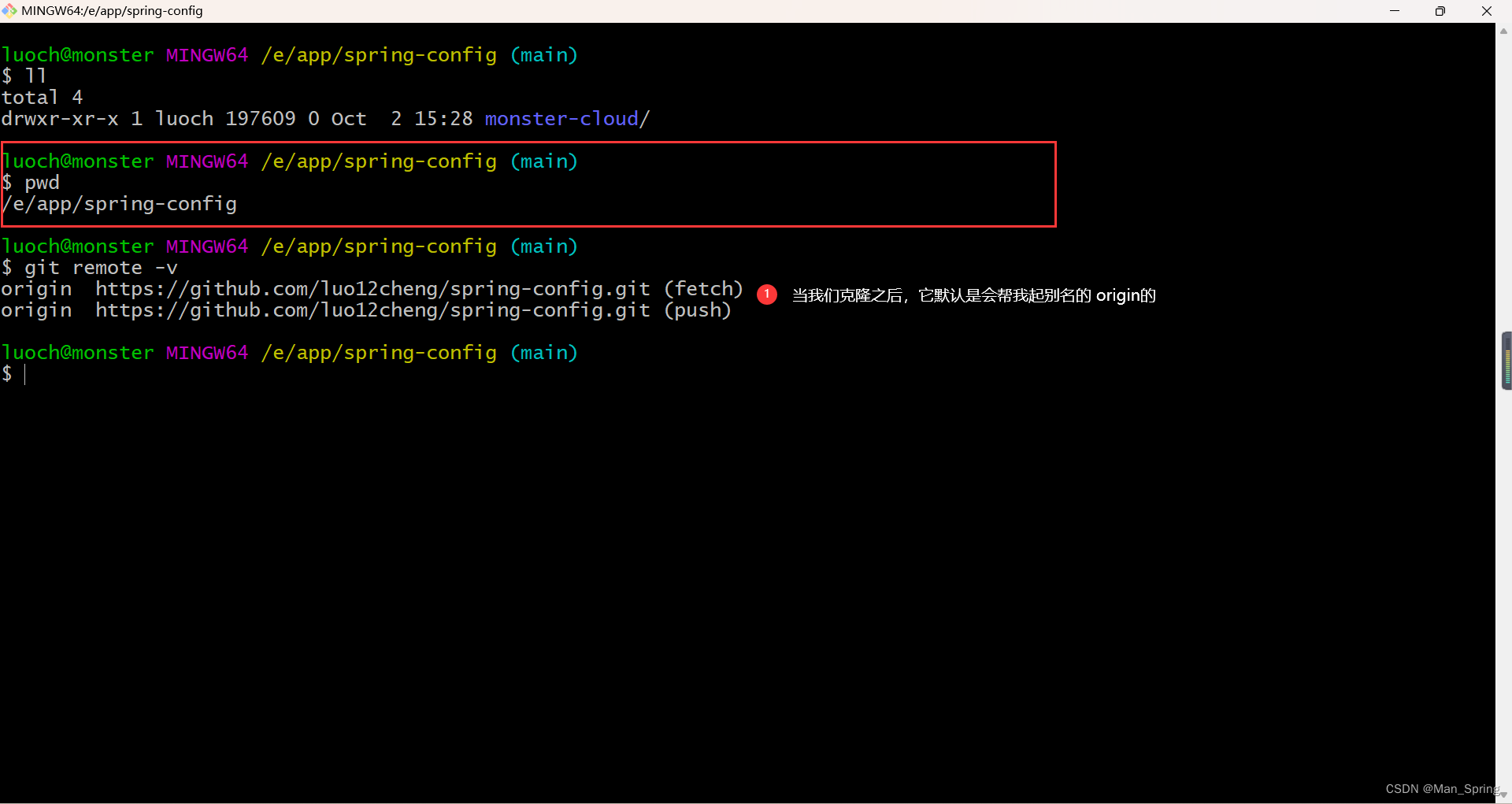Click the origin fetch URL line
The image size is (1512, 804).
tap(372, 289)
